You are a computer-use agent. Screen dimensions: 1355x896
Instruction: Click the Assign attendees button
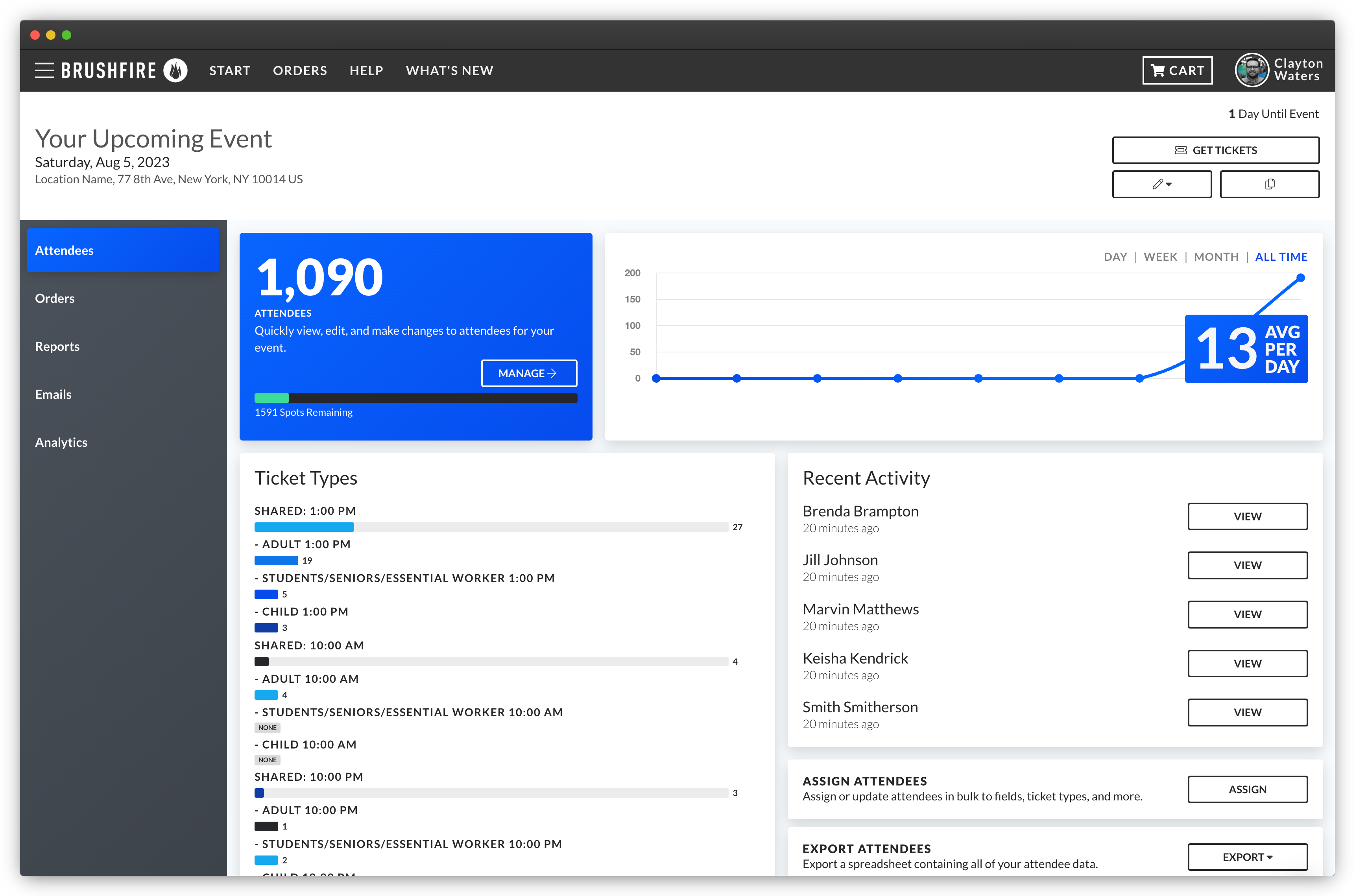pyautogui.click(x=1247, y=789)
